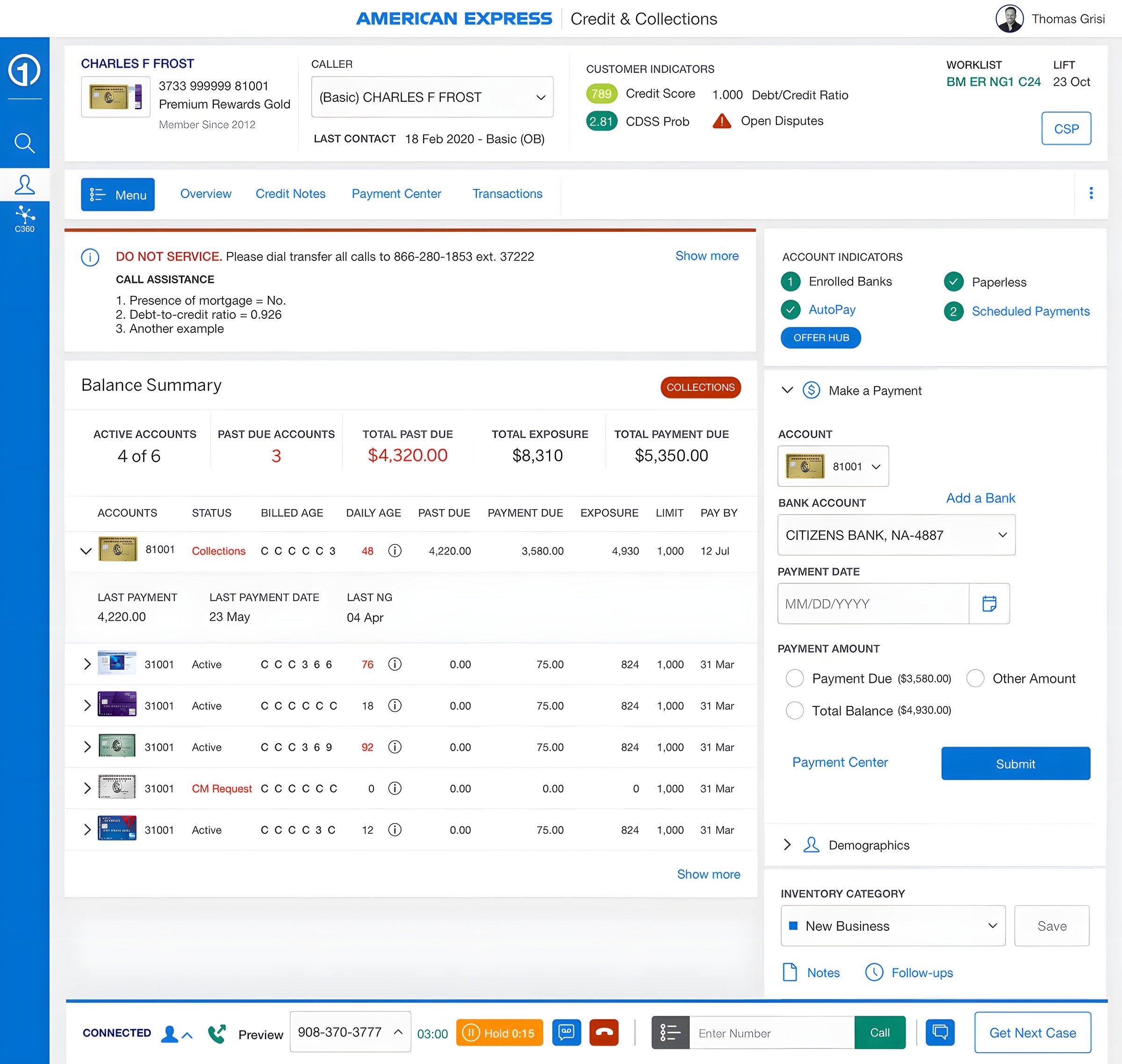
Task: Click Show more below the accounts table
Action: [x=708, y=874]
